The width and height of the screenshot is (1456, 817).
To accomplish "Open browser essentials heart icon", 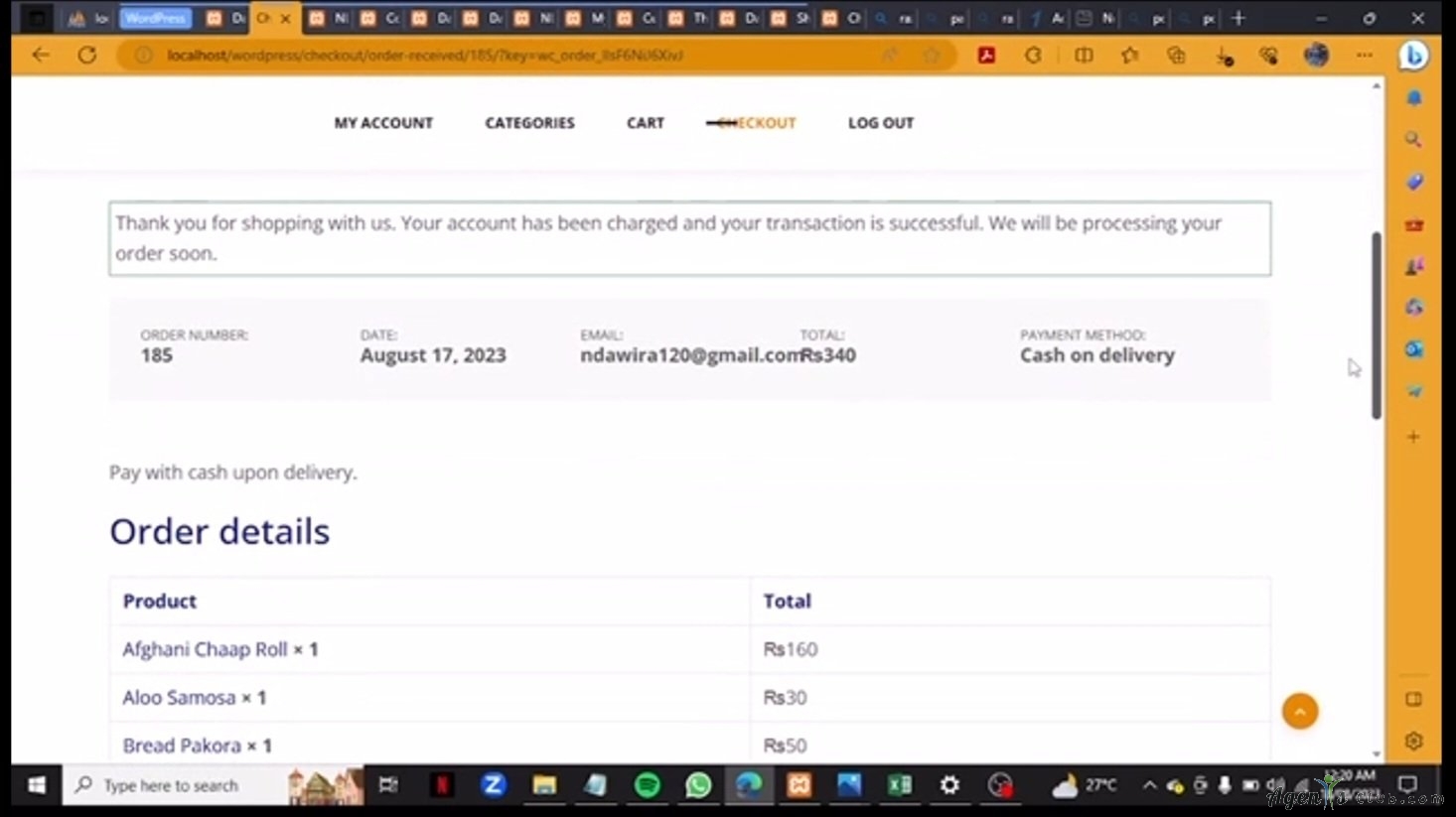I will point(1269,56).
